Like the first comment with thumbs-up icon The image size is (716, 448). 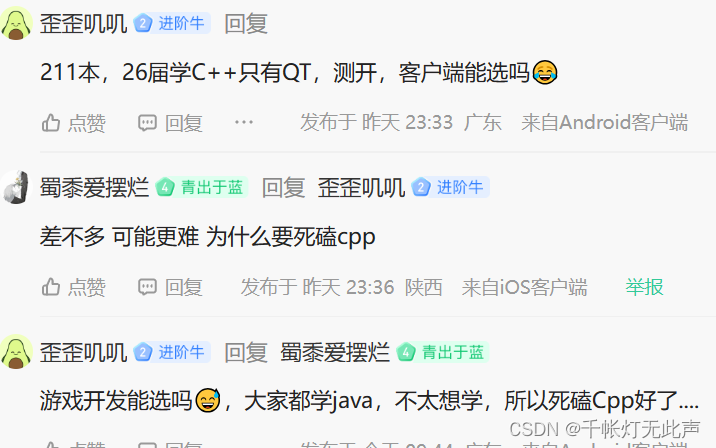coord(51,123)
